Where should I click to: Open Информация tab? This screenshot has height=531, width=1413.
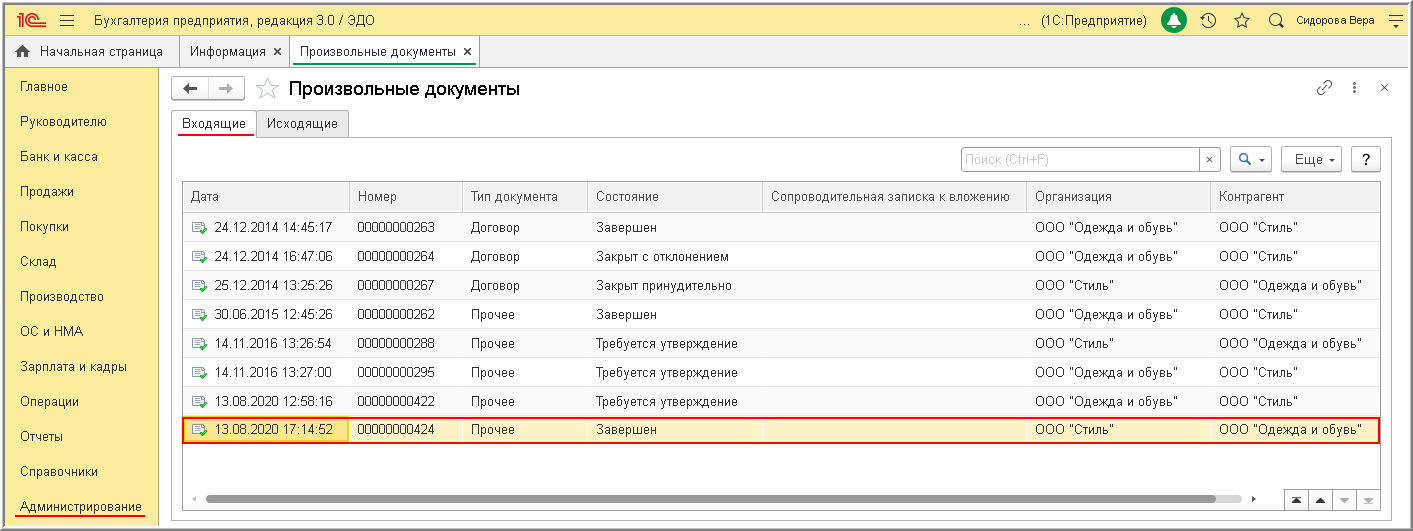[x=228, y=51]
